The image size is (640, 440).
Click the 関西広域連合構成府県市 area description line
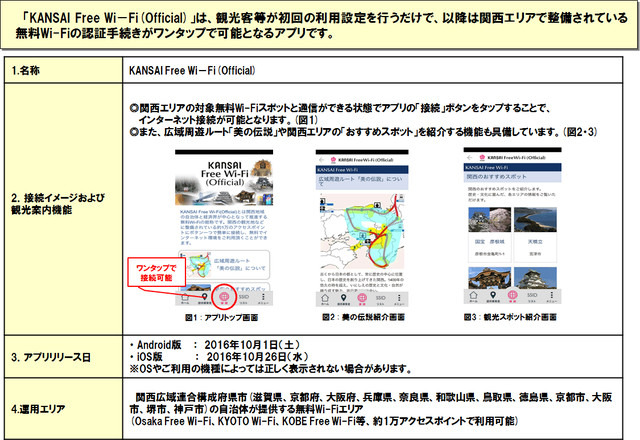371,403
